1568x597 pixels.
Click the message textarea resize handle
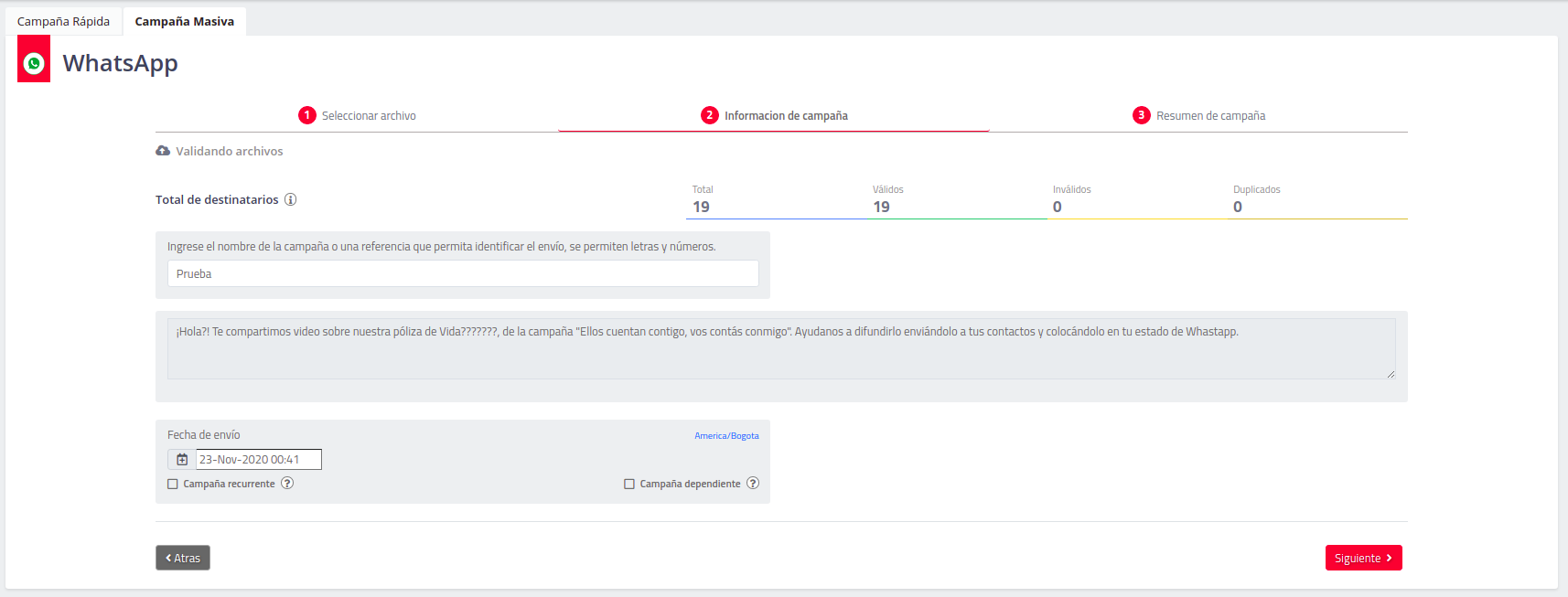(x=1391, y=374)
